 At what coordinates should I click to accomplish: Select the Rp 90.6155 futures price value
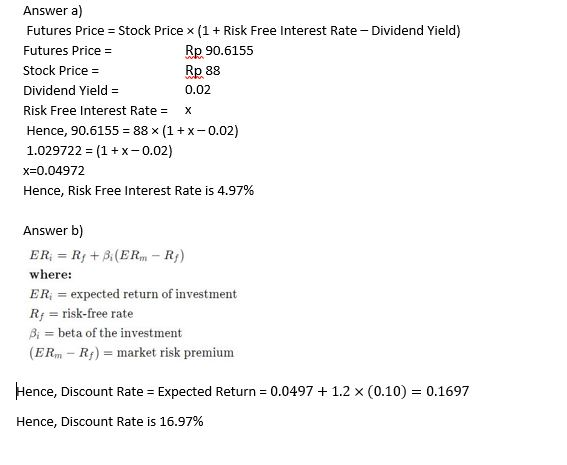click(x=219, y=51)
